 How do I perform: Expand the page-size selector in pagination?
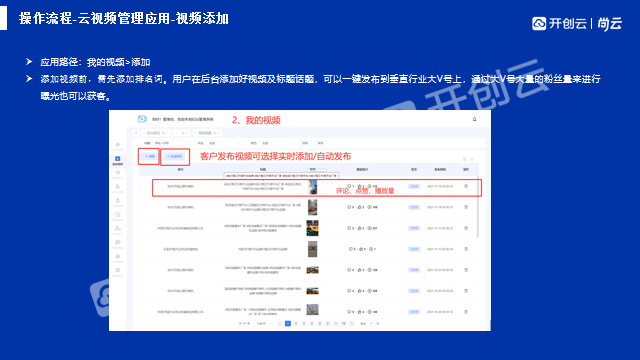pyautogui.click(x=264, y=323)
